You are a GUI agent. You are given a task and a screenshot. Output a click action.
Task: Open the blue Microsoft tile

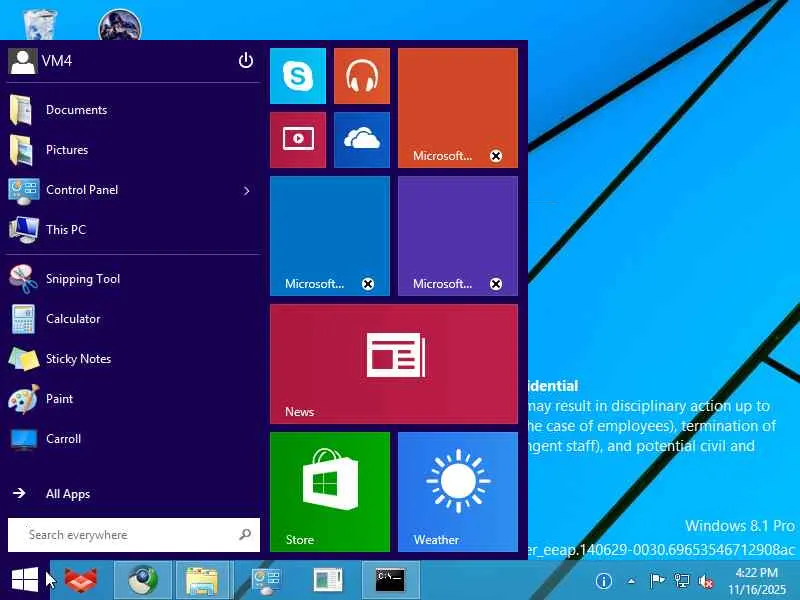tap(330, 236)
